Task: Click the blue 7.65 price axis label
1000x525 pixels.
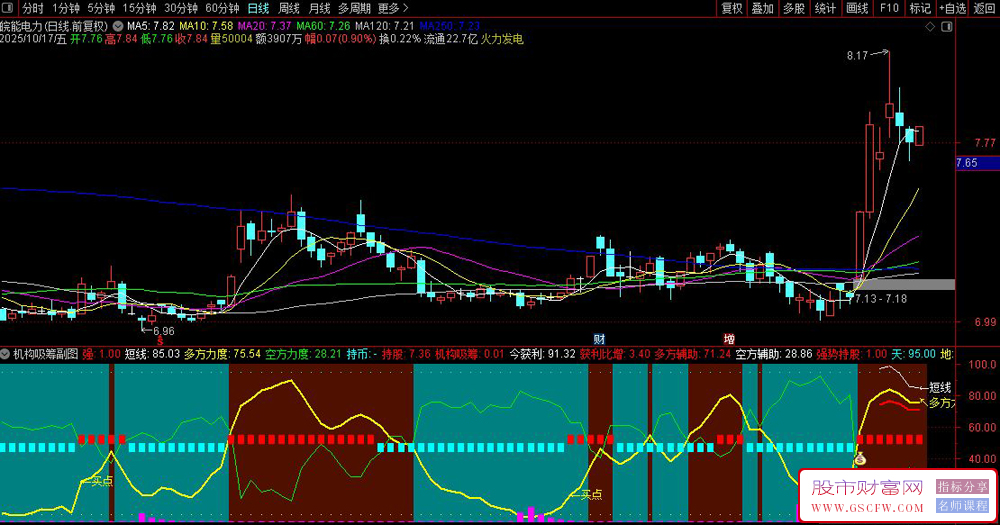Action: (967, 163)
